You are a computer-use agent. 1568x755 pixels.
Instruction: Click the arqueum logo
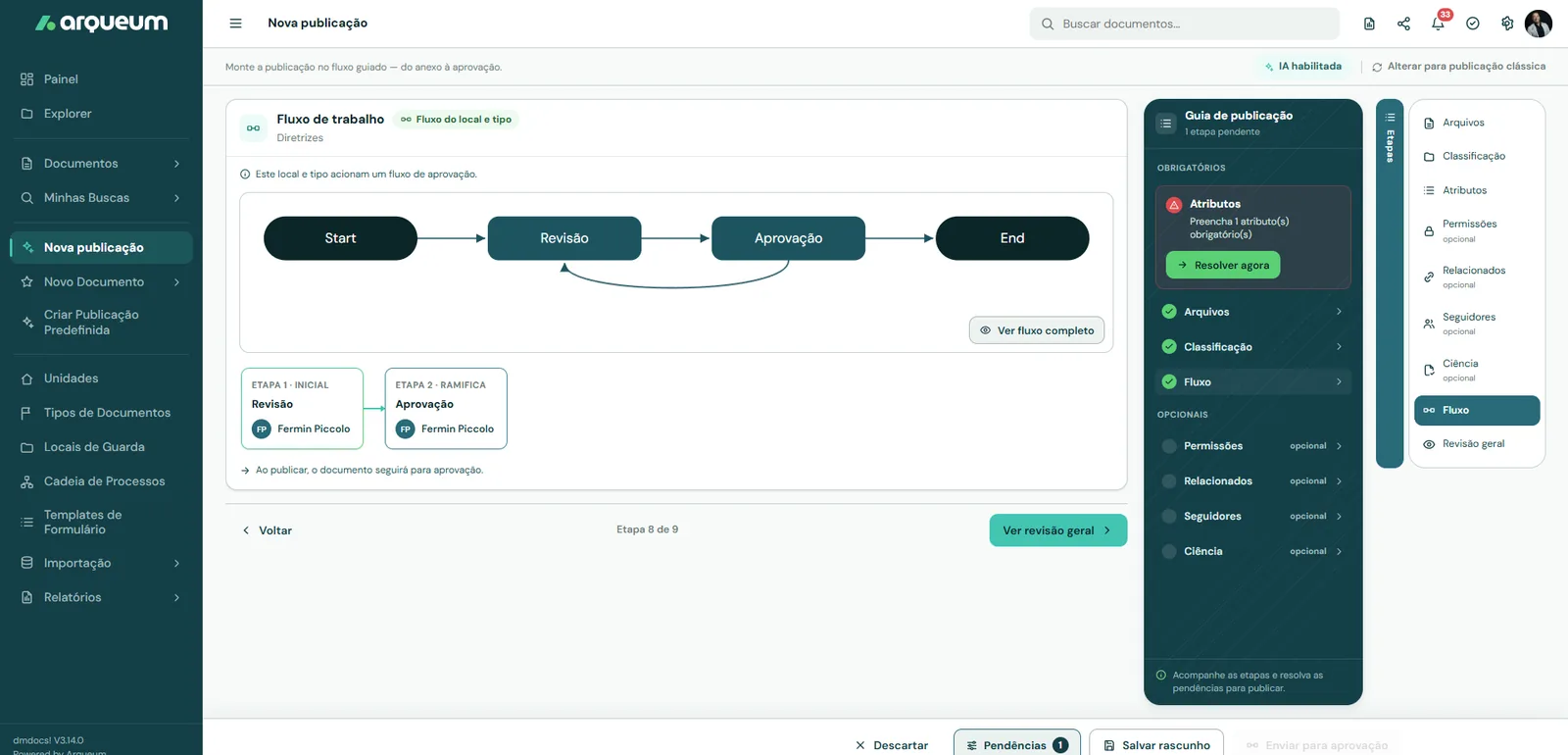[x=101, y=24]
